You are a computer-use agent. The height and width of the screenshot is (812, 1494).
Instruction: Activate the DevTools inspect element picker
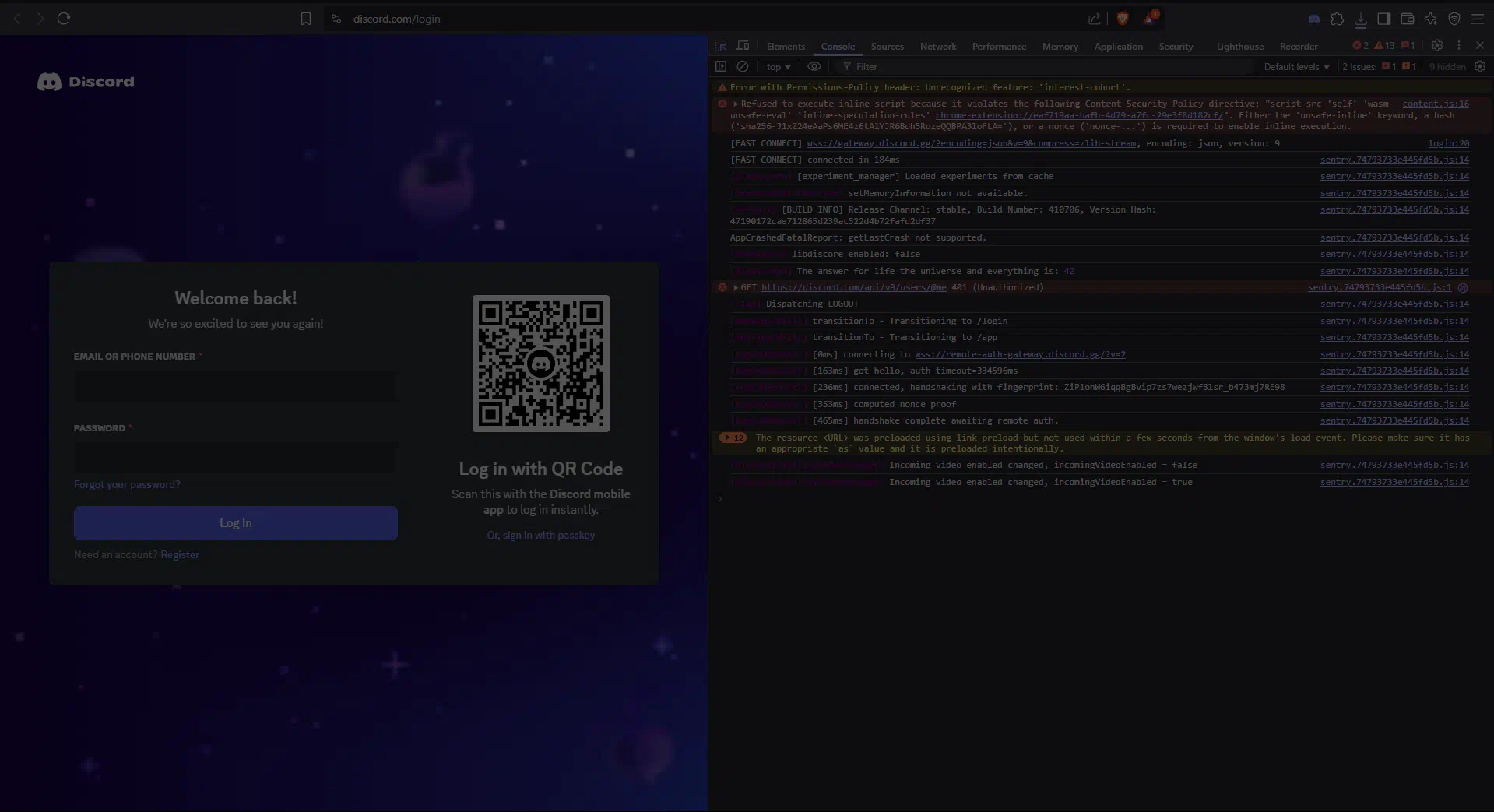tap(722, 46)
